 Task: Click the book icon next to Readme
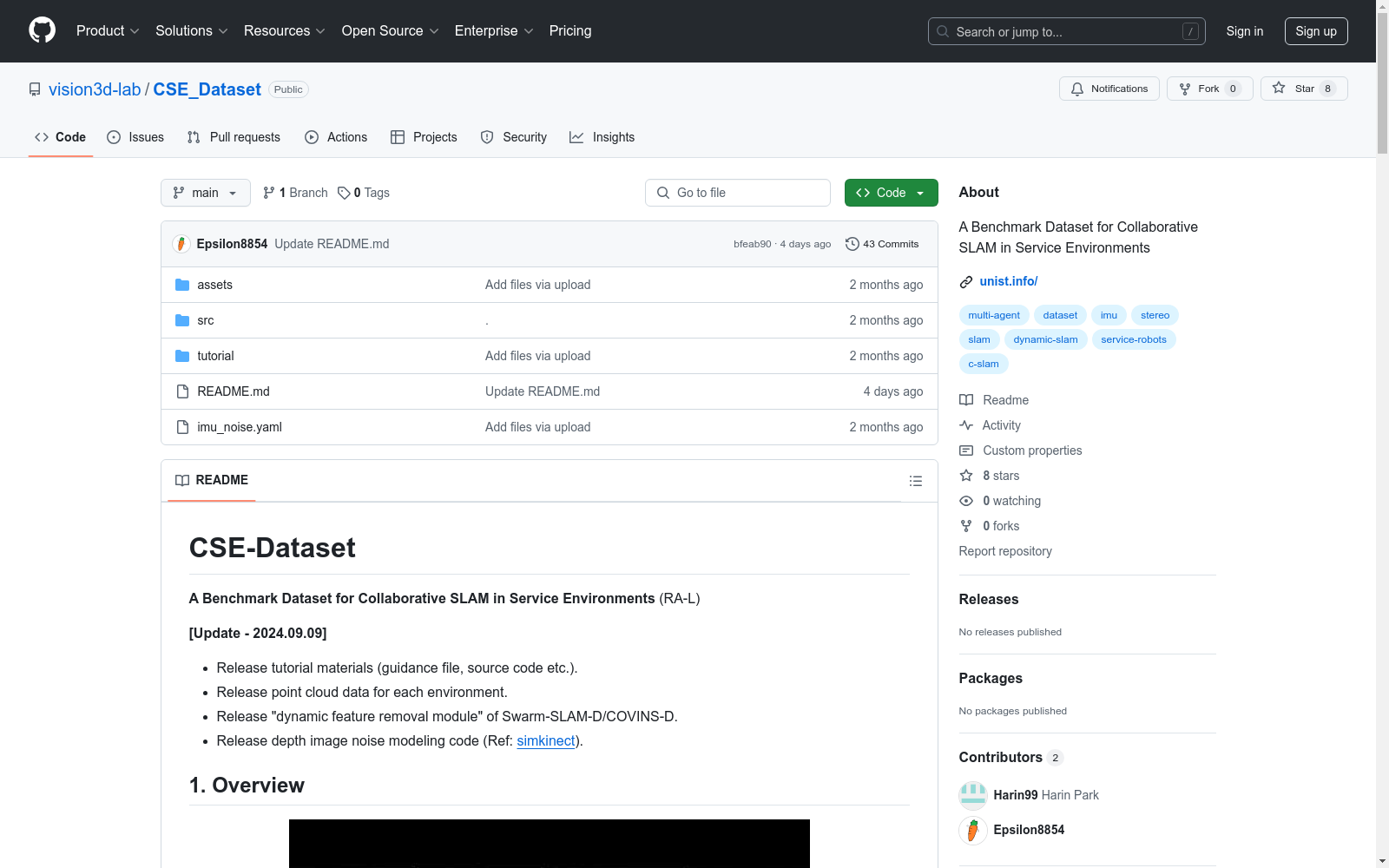click(966, 400)
